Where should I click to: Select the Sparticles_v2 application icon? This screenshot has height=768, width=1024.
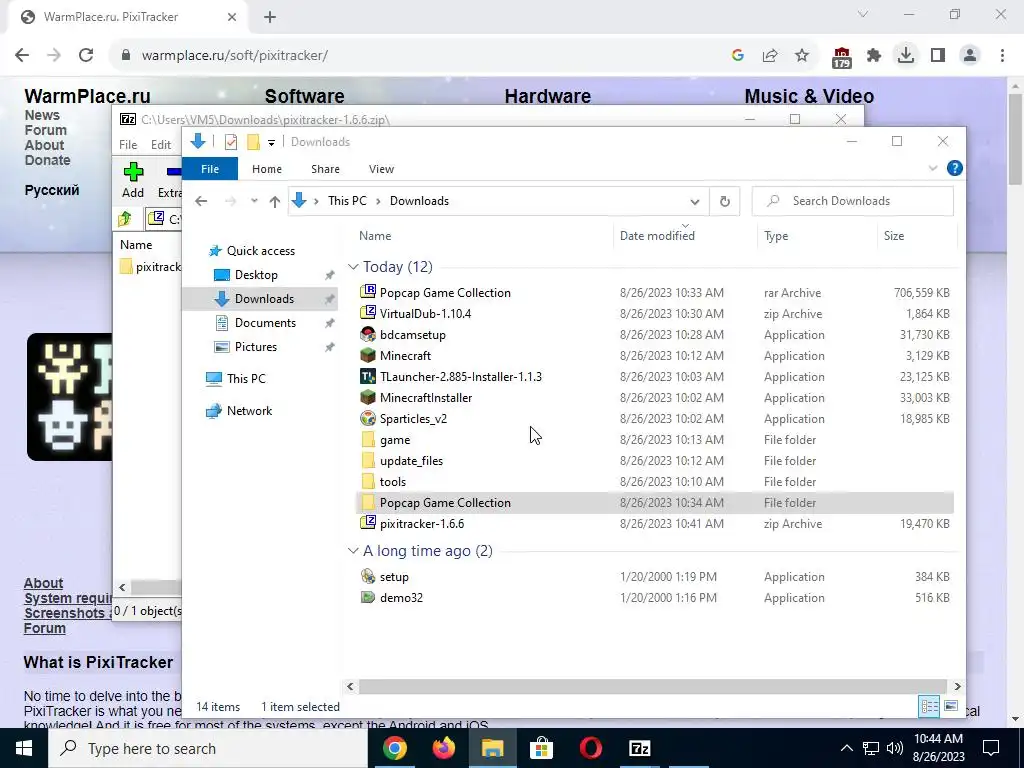coord(368,418)
